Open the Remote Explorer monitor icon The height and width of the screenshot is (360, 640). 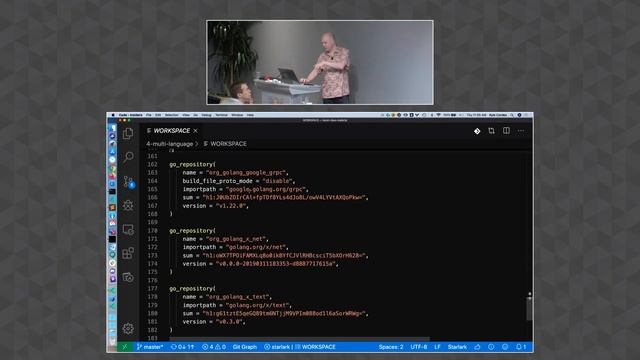click(128, 229)
